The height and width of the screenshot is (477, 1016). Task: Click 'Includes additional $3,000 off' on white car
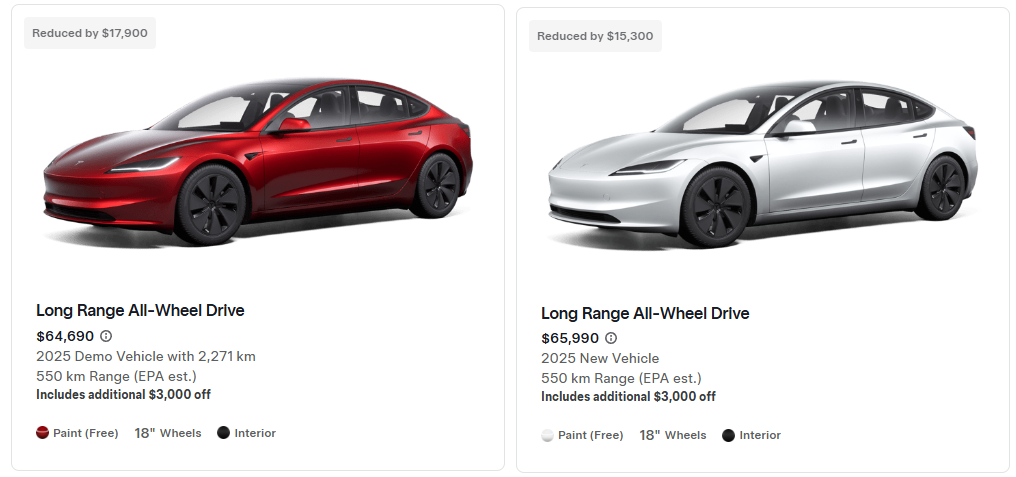click(x=628, y=396)
